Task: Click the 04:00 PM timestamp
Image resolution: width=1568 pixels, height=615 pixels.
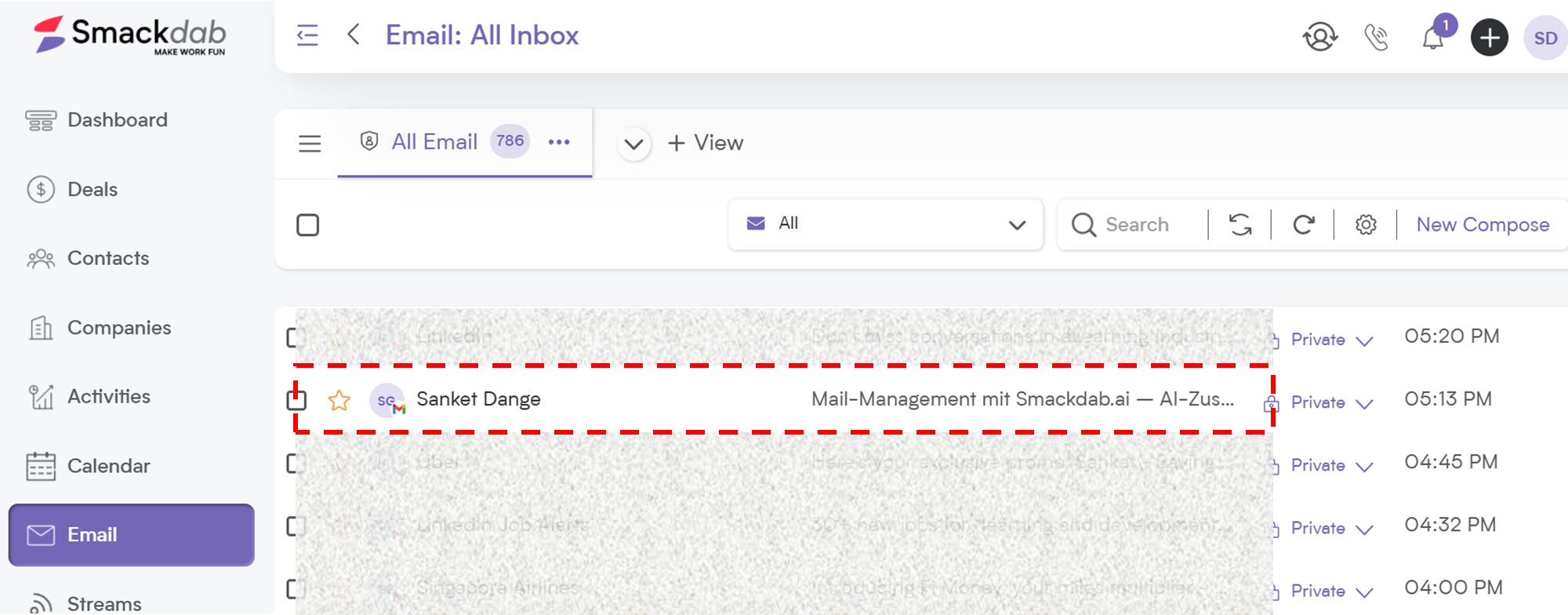Action: pos(1453,588)
